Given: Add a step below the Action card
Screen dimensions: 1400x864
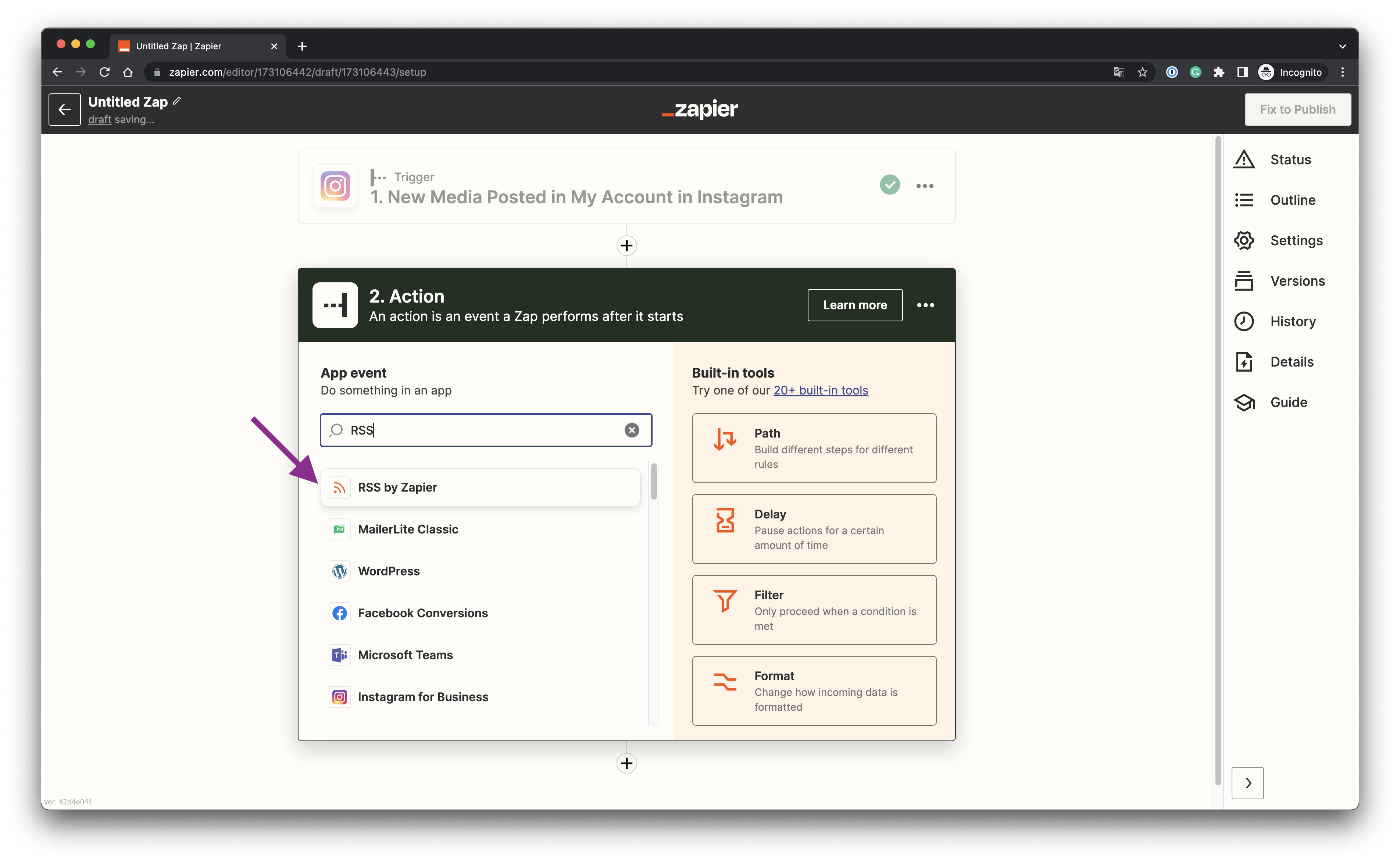Looking at the screenshot, I should 626,763.
